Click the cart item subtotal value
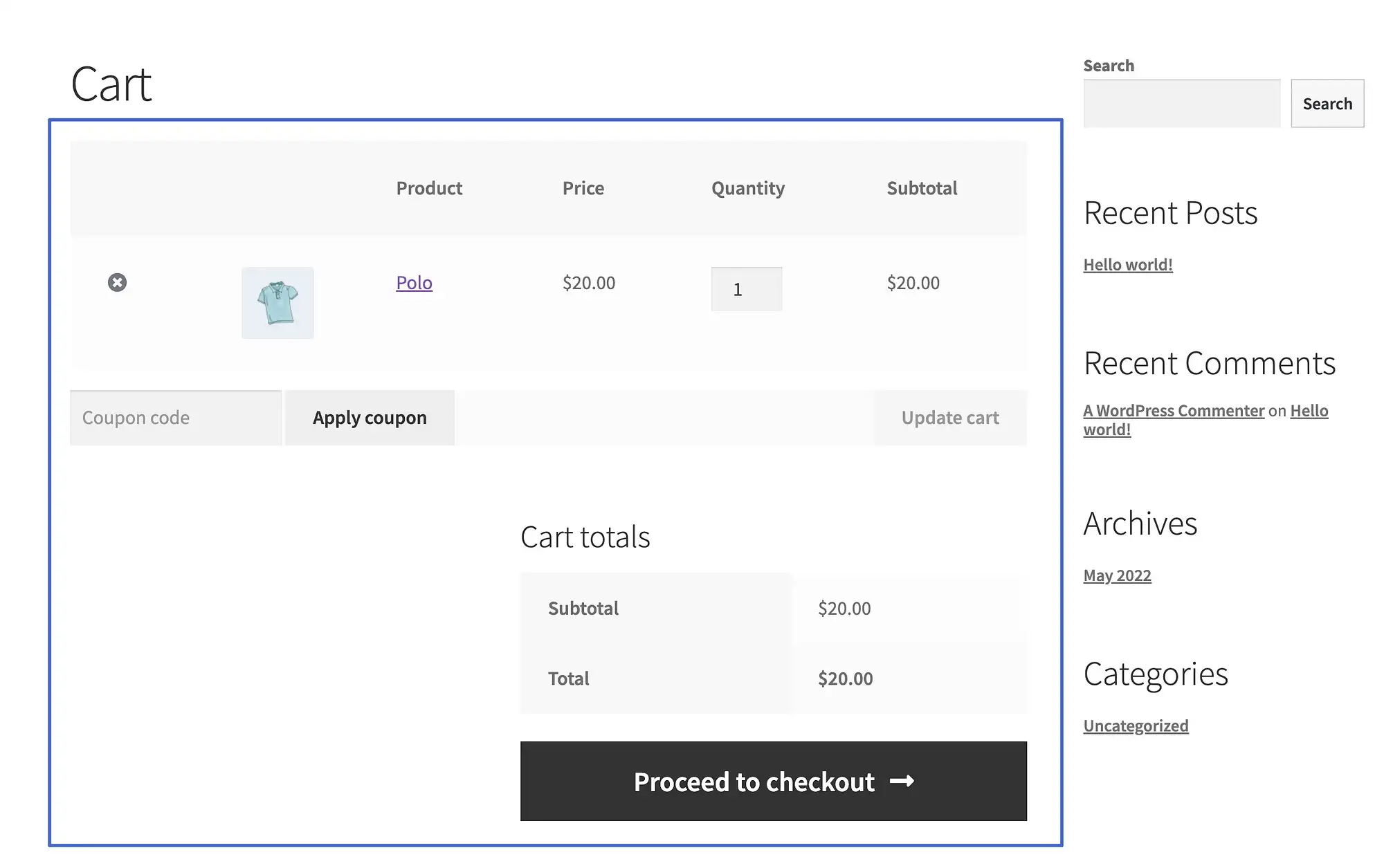 (913, 282)
